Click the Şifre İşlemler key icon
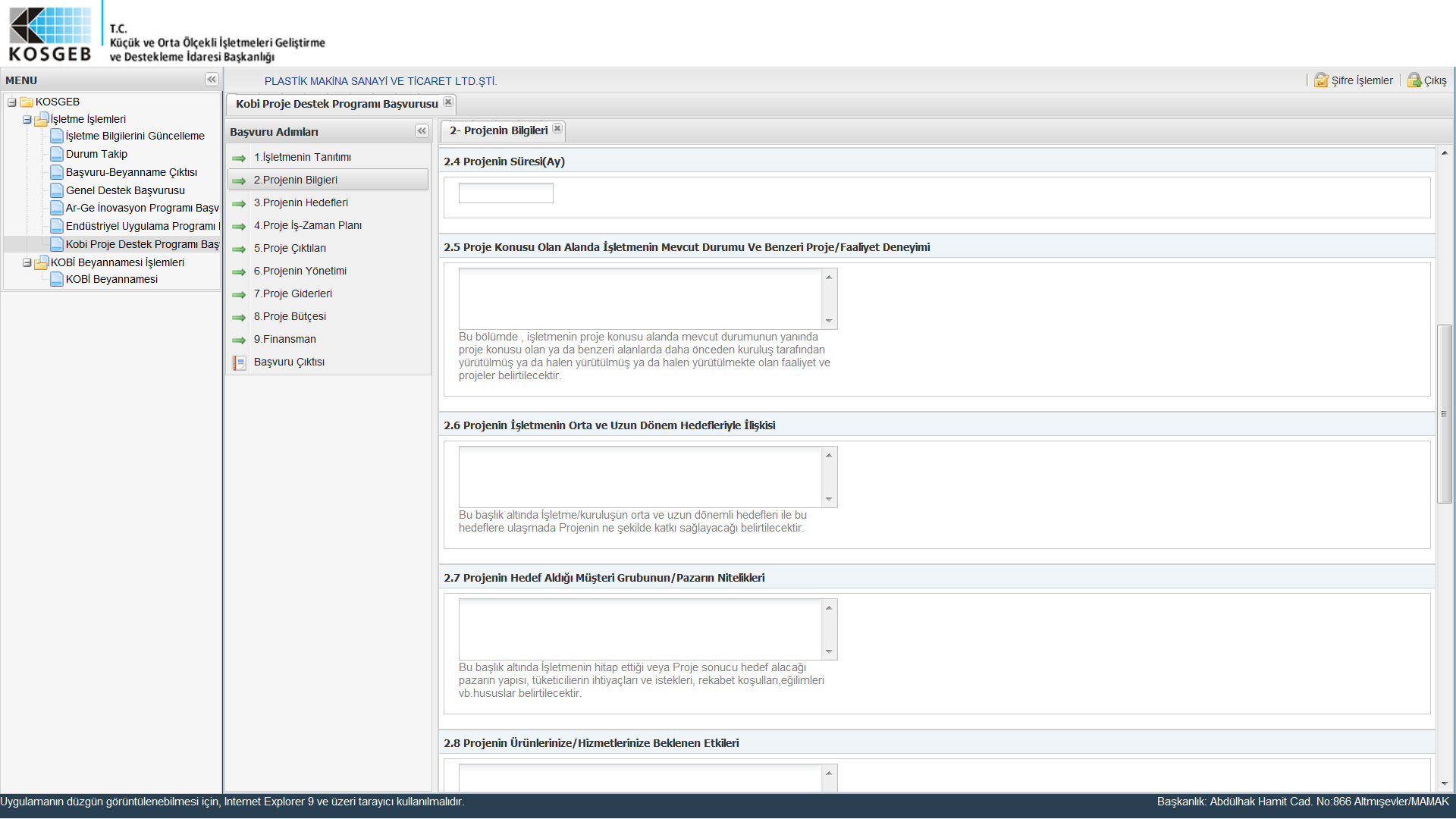The width and height of the screenshot is (1456, 819). click(x=1321, y=80)
